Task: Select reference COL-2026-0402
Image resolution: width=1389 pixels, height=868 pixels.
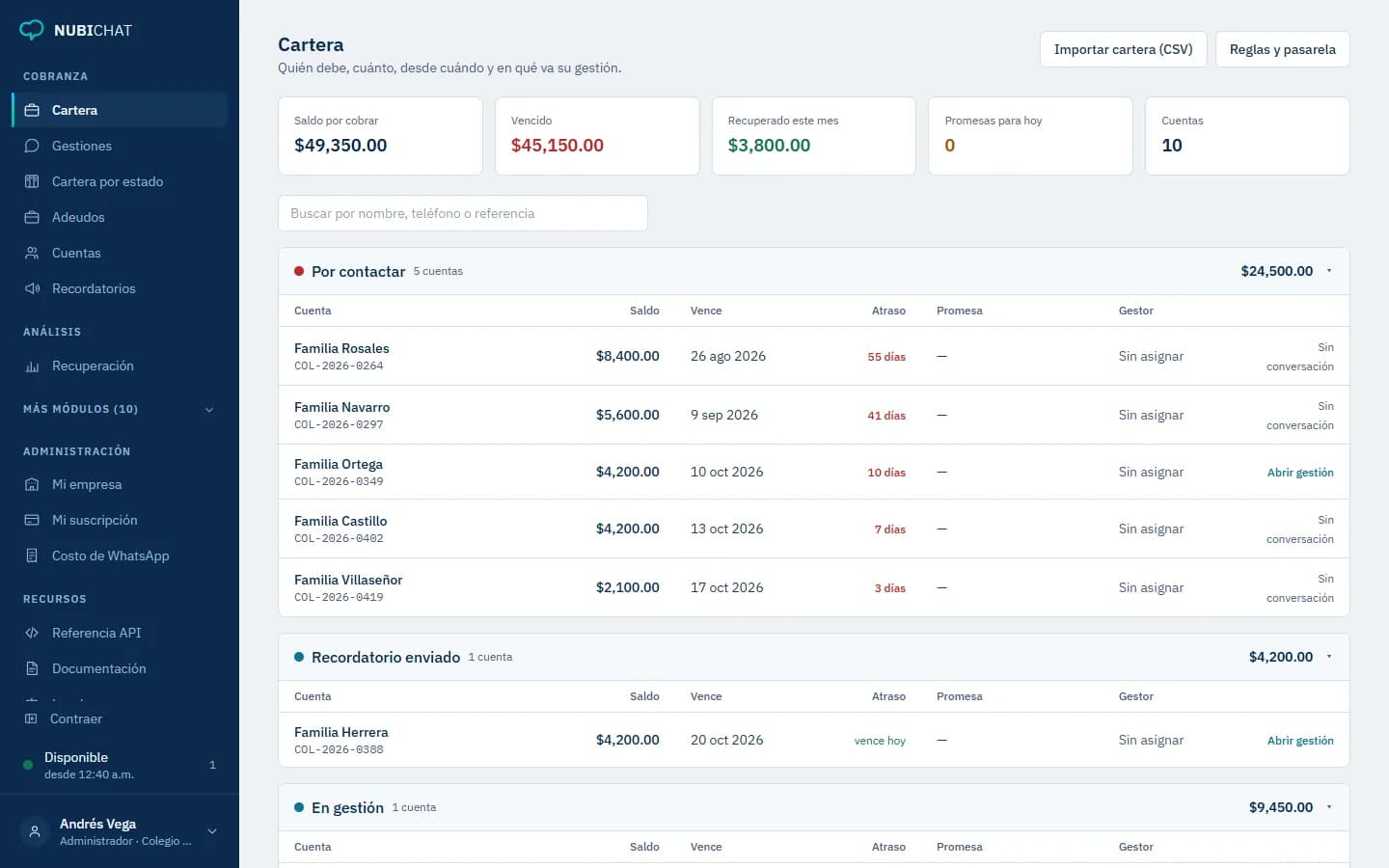Action: pyautogui.click(x=339, y=539)
